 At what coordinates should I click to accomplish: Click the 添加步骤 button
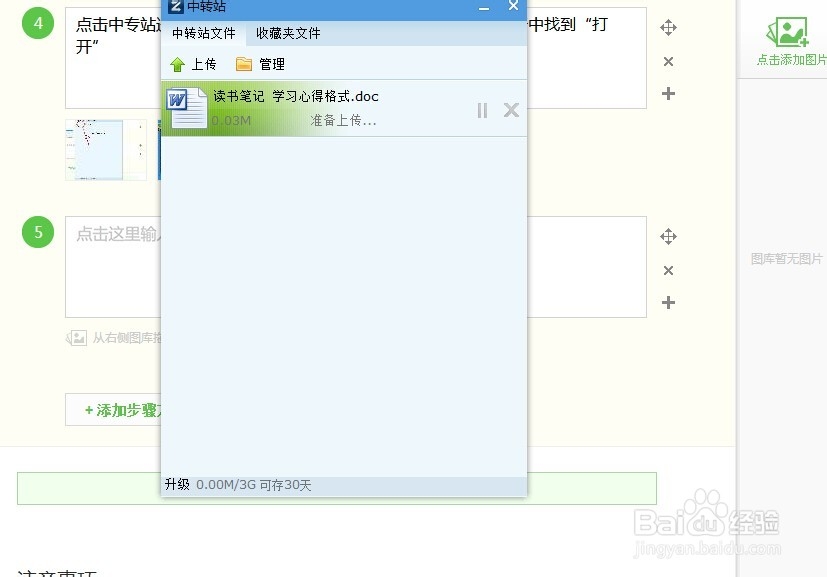point(113,409)
